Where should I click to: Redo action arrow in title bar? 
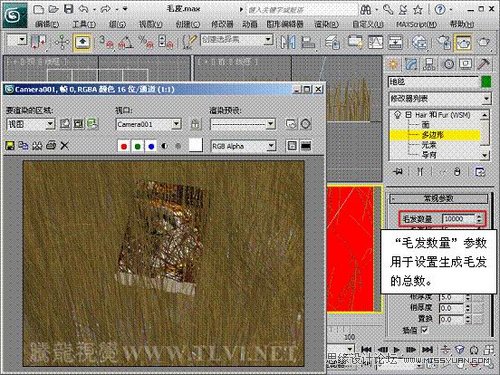[106, 9]
